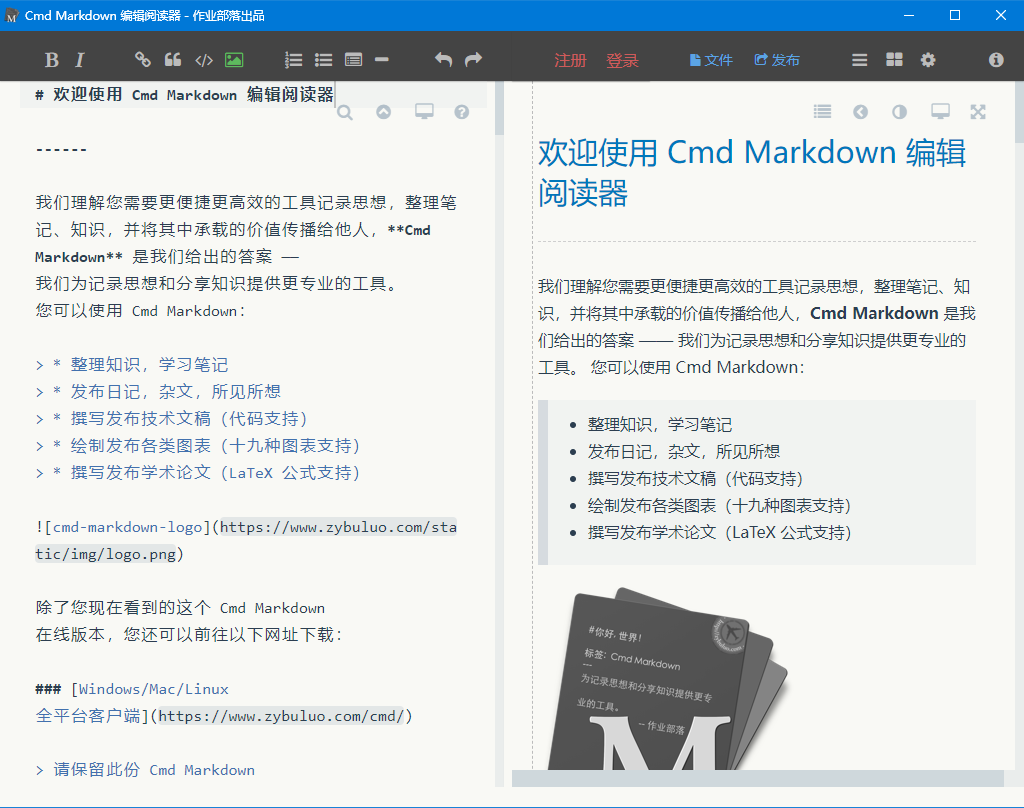Click preview bullet 整理知识，学习笔记

[x=660, y=425]
